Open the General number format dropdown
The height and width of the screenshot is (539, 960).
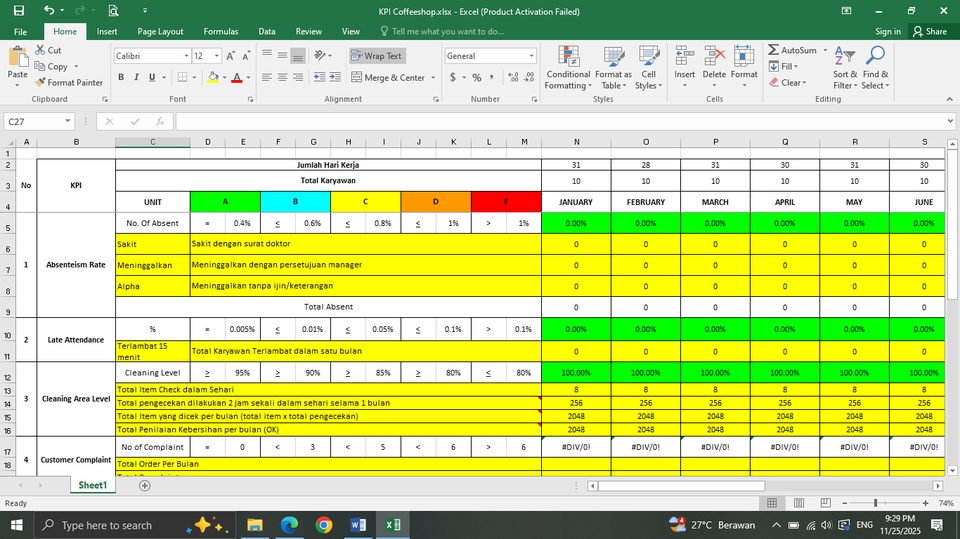click(531, 56)
